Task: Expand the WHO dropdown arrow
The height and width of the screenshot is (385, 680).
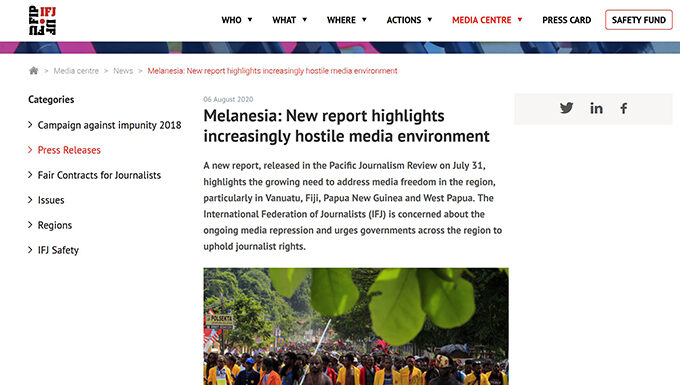Action: 250,20
